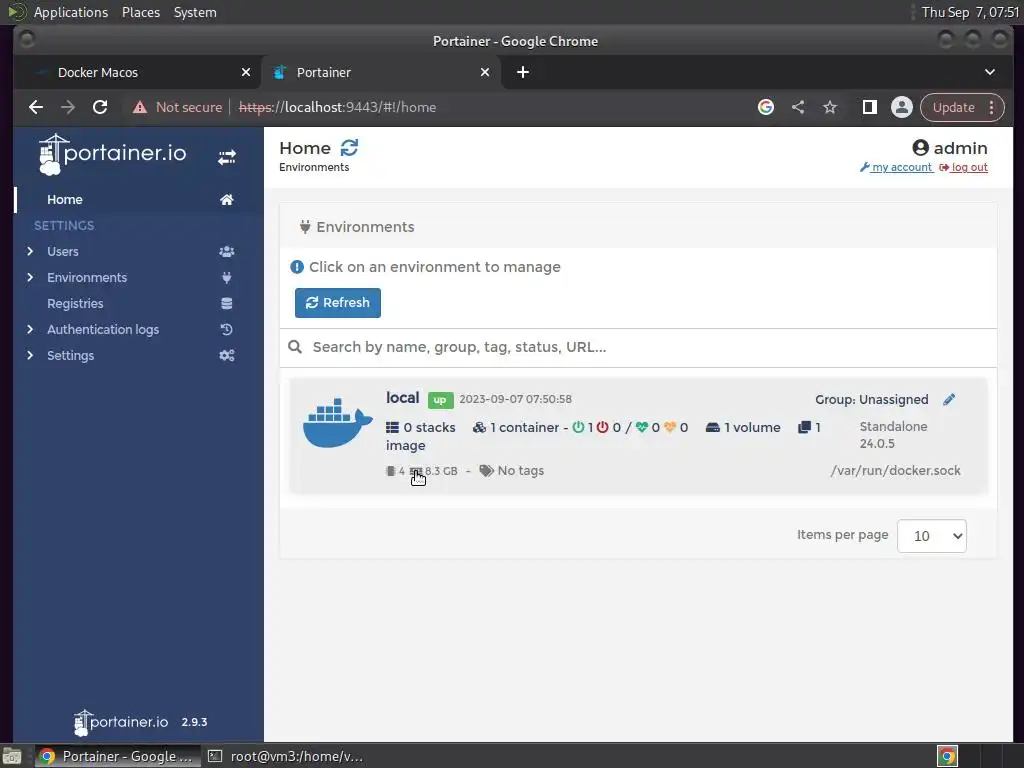Screen dimensions: 1024x768
Task: Click the terminal root@vm3 taskbar item
Action: tap(285, 756)
